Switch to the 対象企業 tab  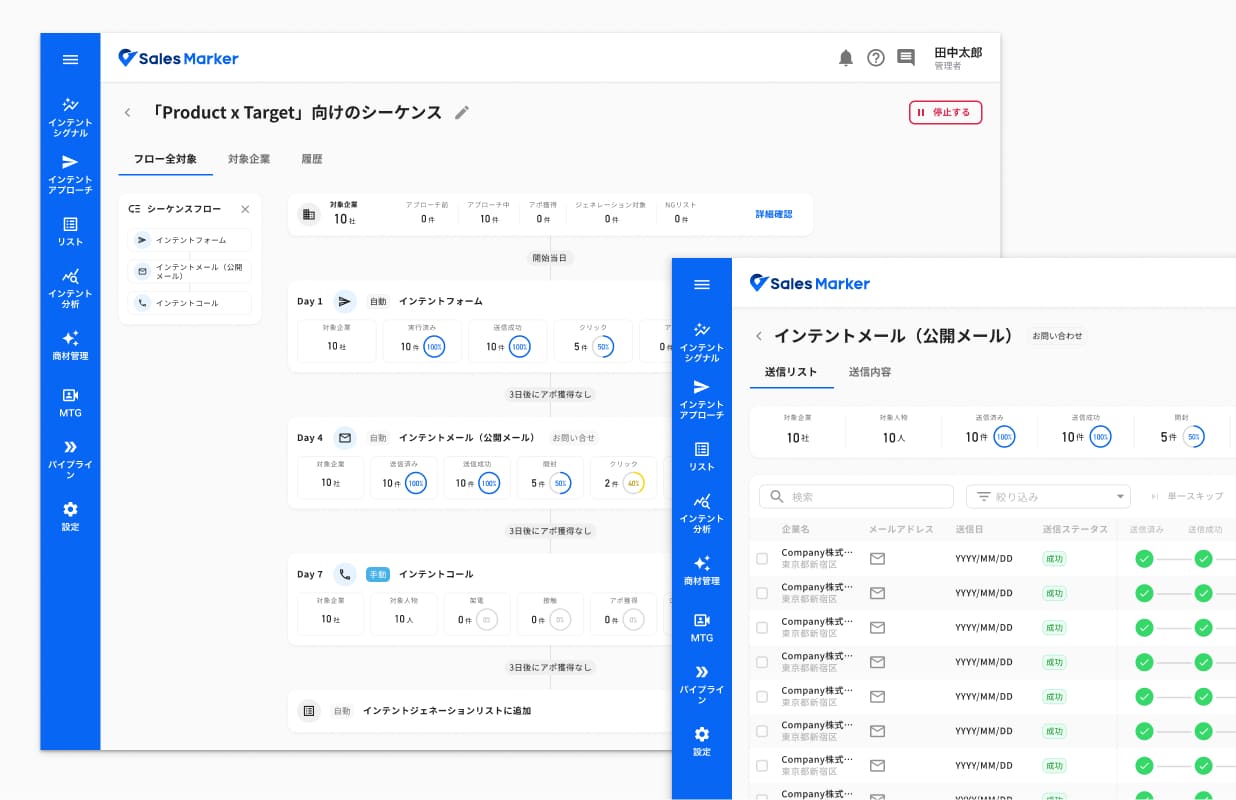pos(249,159)
